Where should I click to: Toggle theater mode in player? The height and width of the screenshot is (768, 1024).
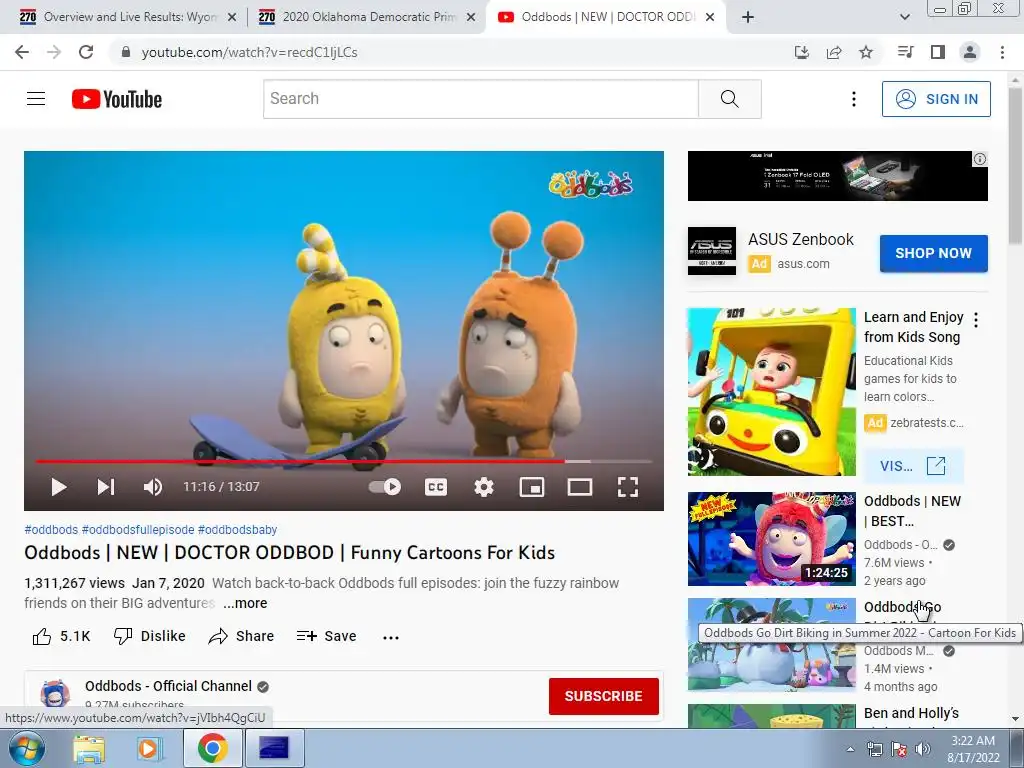(580, 487)
